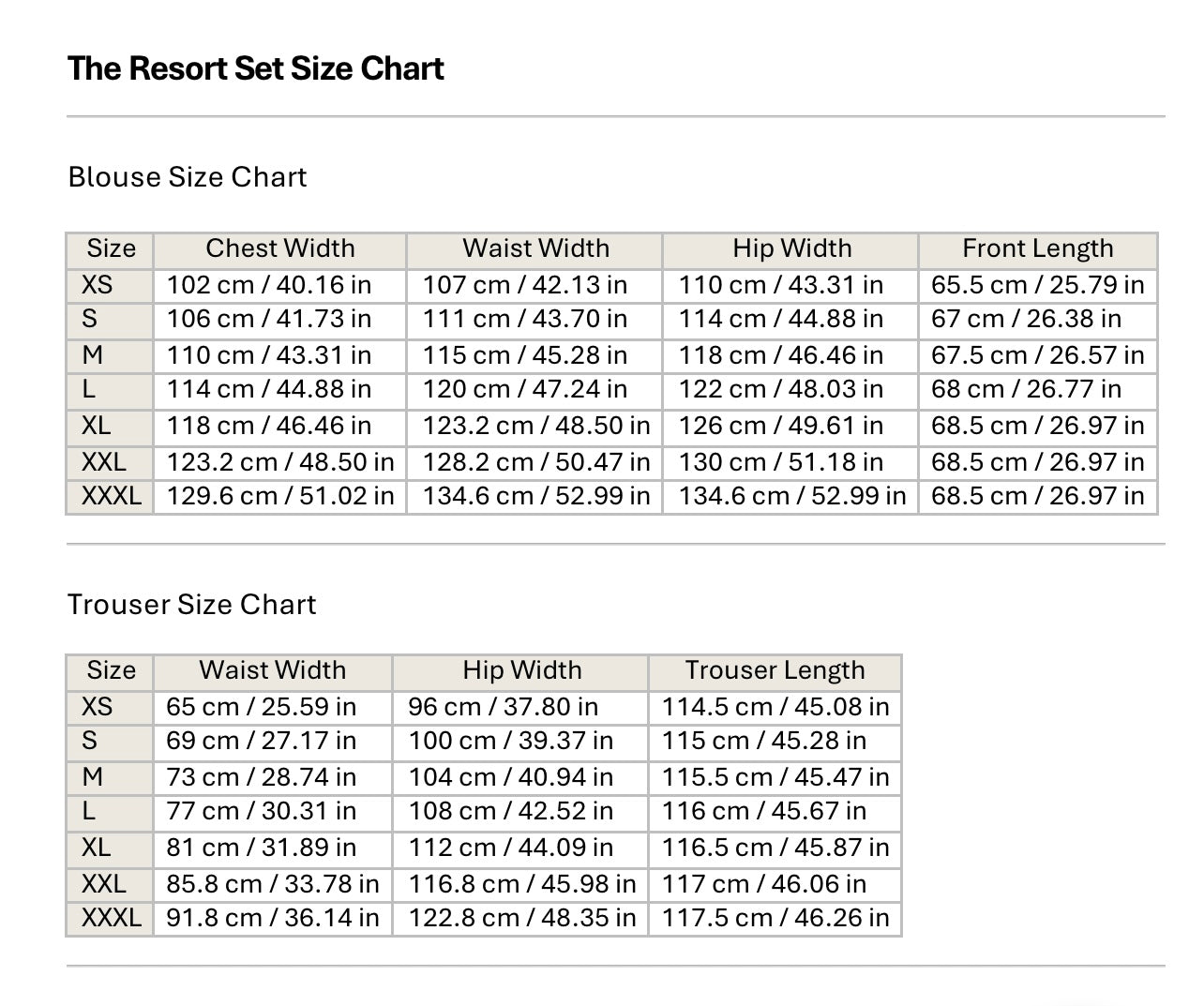Click the Trouser Length column header
This screenshot has height=1006, width=1204.
pos(775,670)
